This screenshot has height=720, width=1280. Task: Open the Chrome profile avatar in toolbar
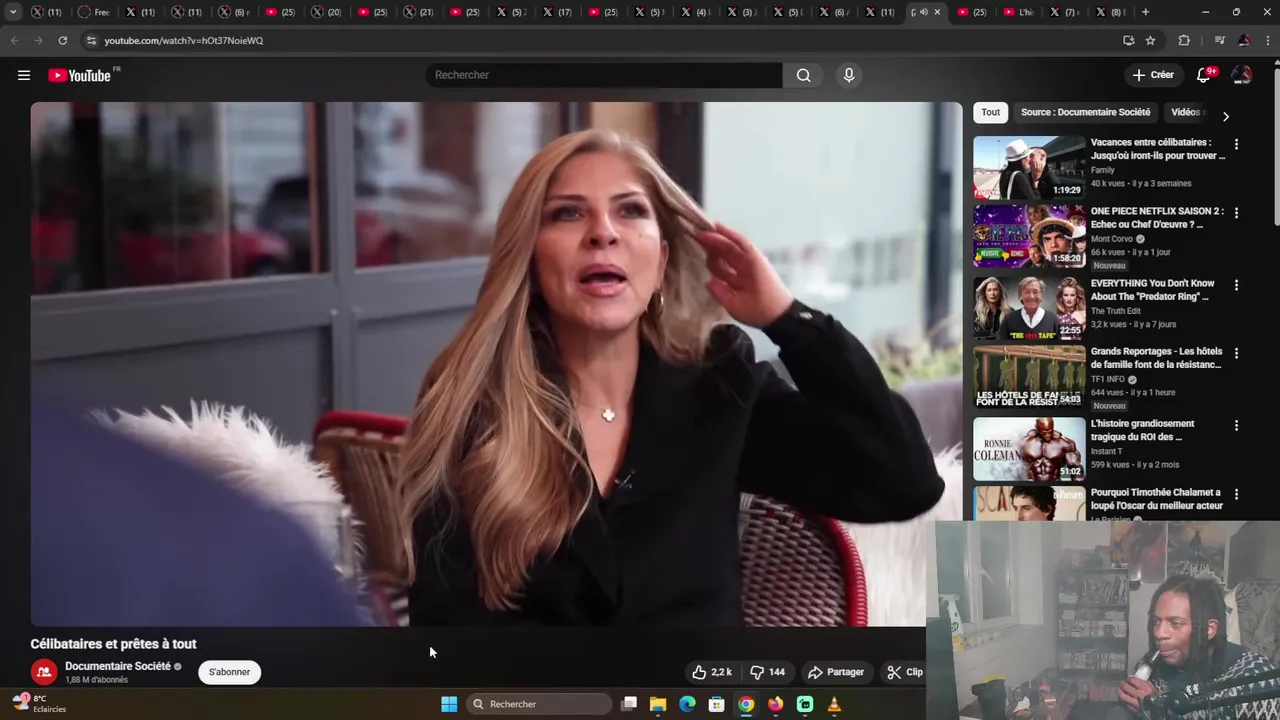(x=1244, y=40)
